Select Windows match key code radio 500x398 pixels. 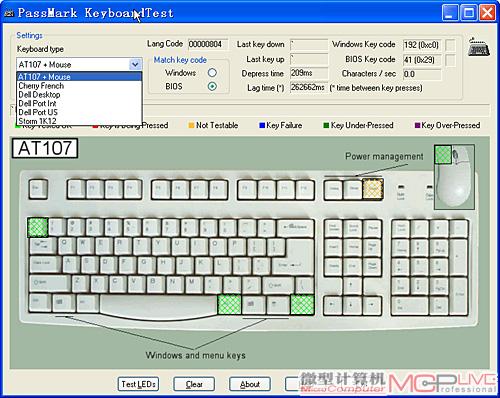[x=212, y=72]
